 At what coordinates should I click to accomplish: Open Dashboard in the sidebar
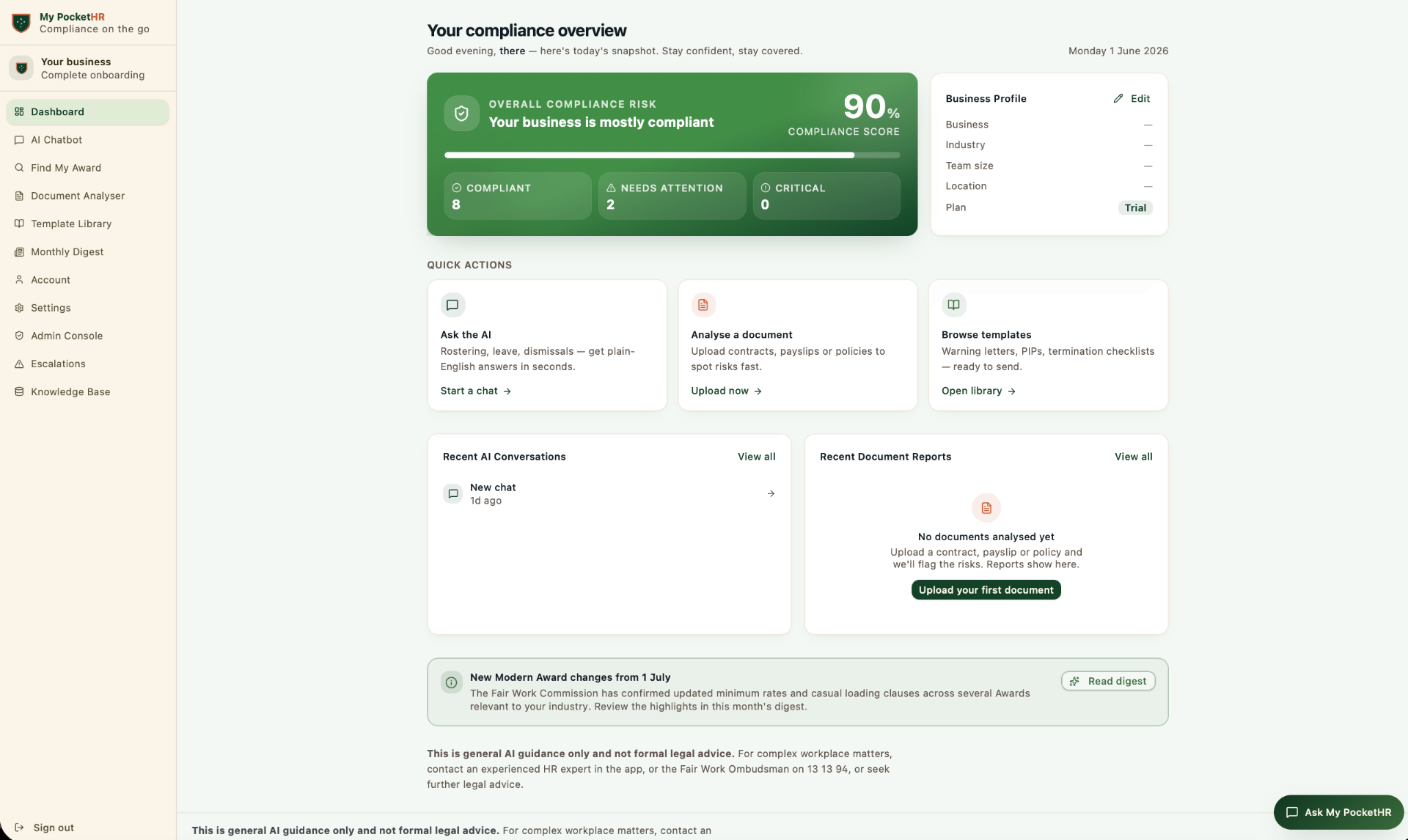pos(88,112)
